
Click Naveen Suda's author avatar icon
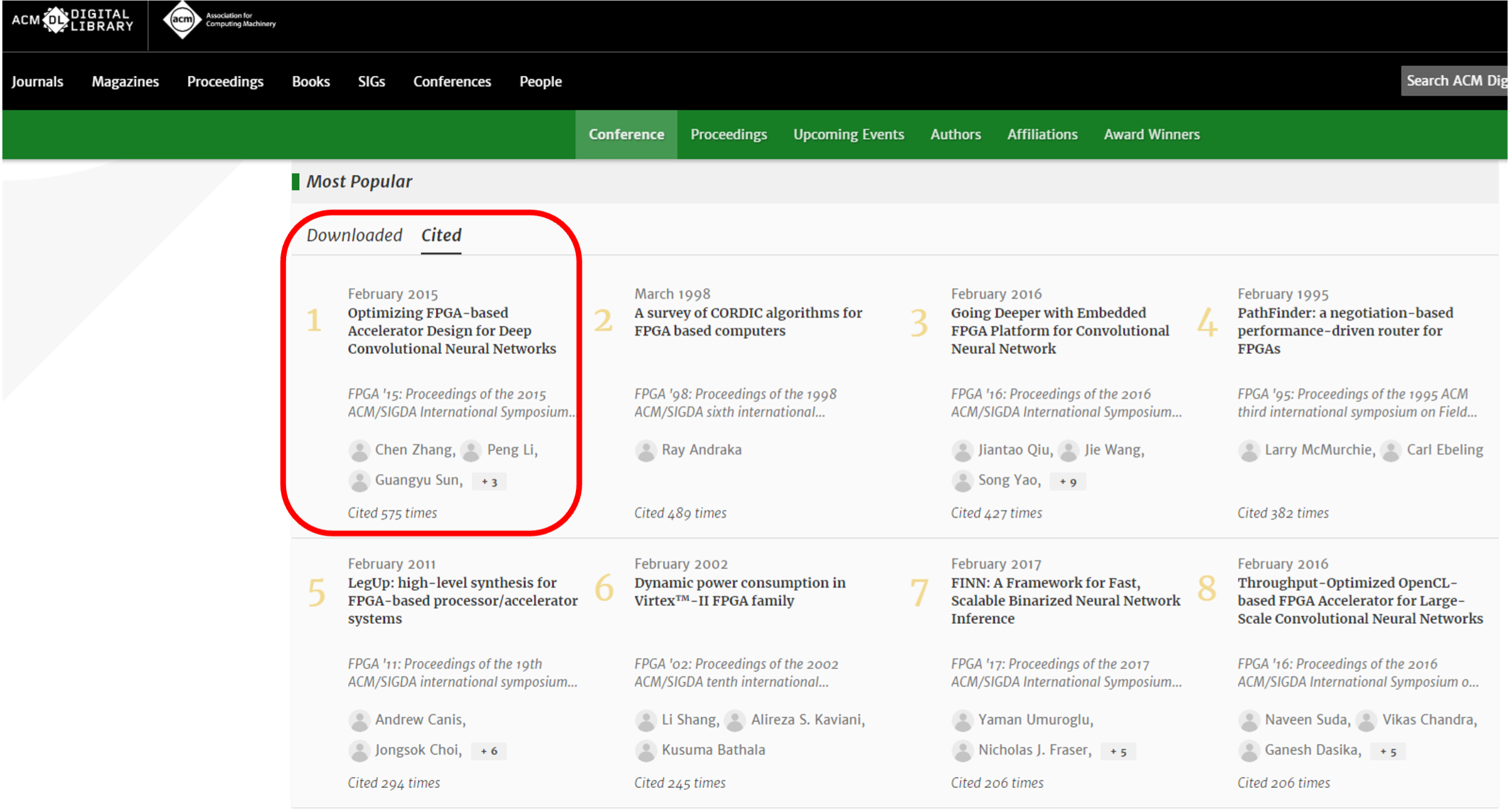point(1248,720)
